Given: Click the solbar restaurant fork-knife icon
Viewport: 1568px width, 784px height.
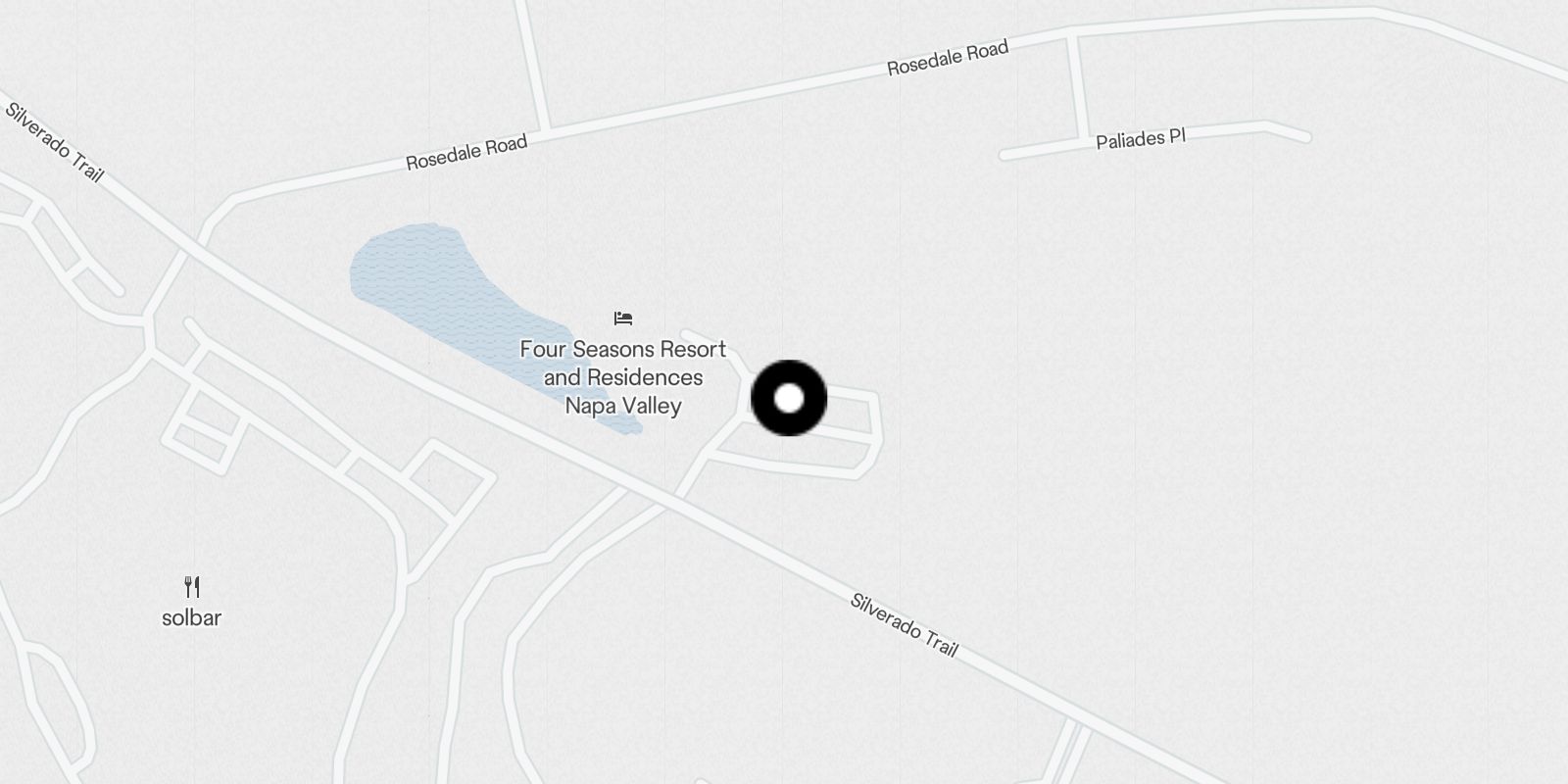Looking at the screenshot, I should coord(192,587).
